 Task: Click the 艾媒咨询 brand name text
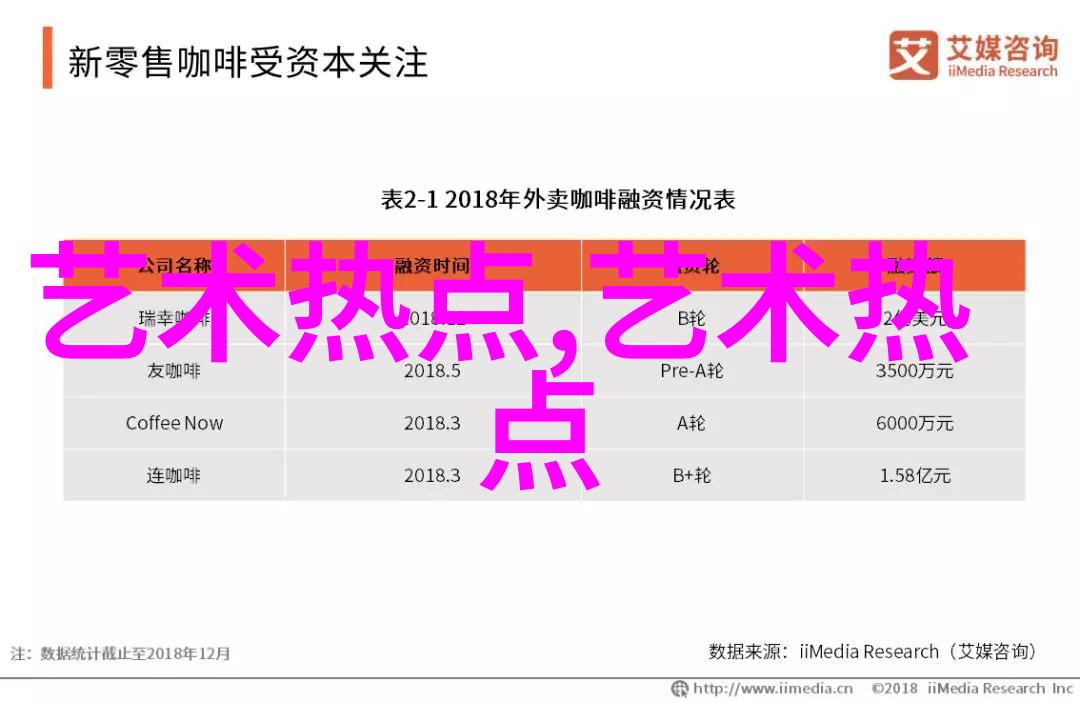tap(1001, 48)
